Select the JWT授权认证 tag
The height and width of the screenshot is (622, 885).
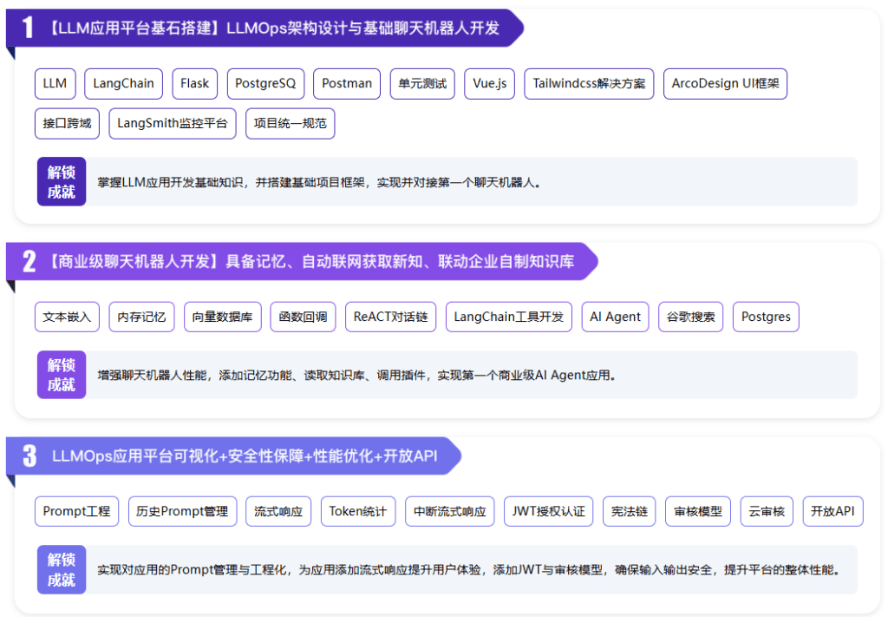point(548,511)
